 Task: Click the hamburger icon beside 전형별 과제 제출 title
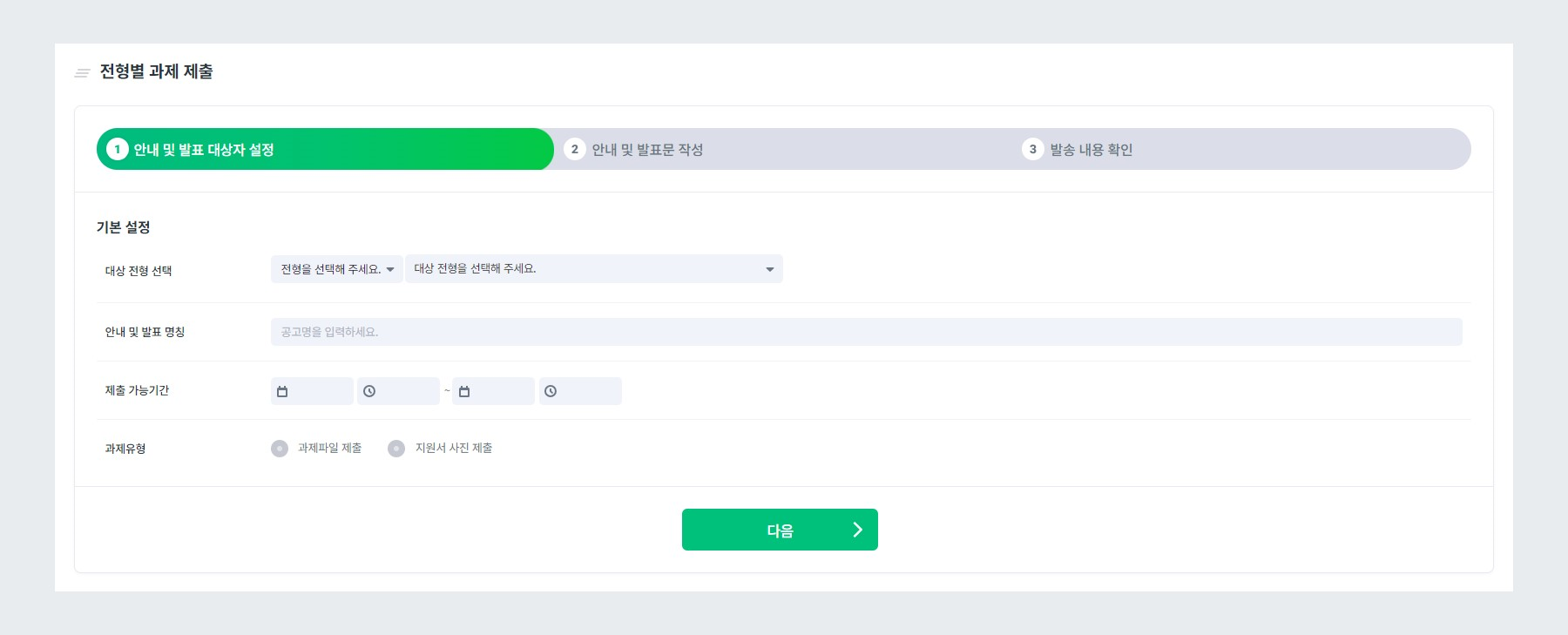pyautogui.click(x=81, y=72)
